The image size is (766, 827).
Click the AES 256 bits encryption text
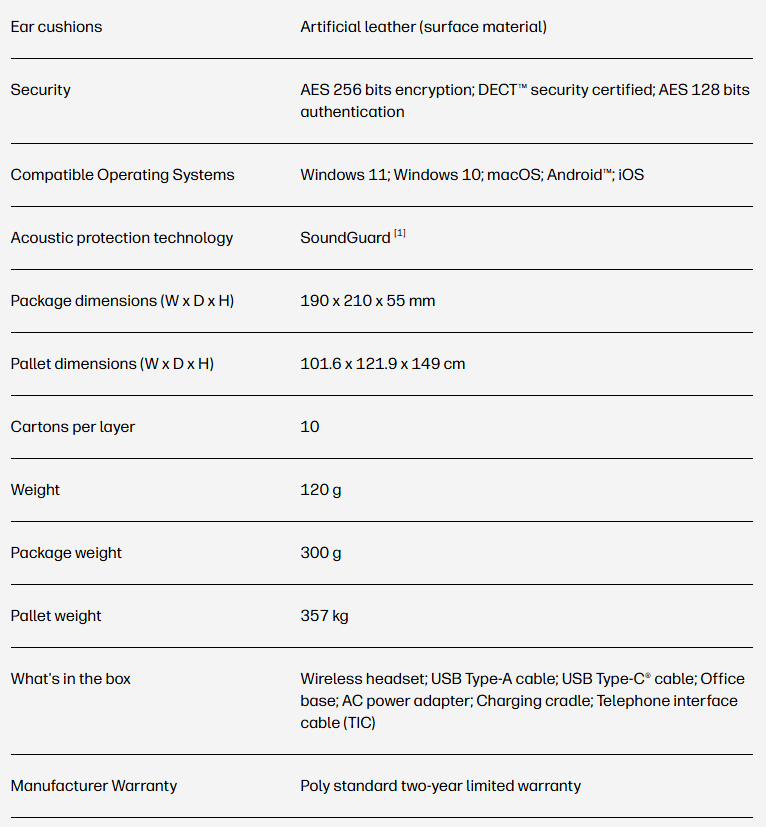pyautogui.click(x=386, y=90)
